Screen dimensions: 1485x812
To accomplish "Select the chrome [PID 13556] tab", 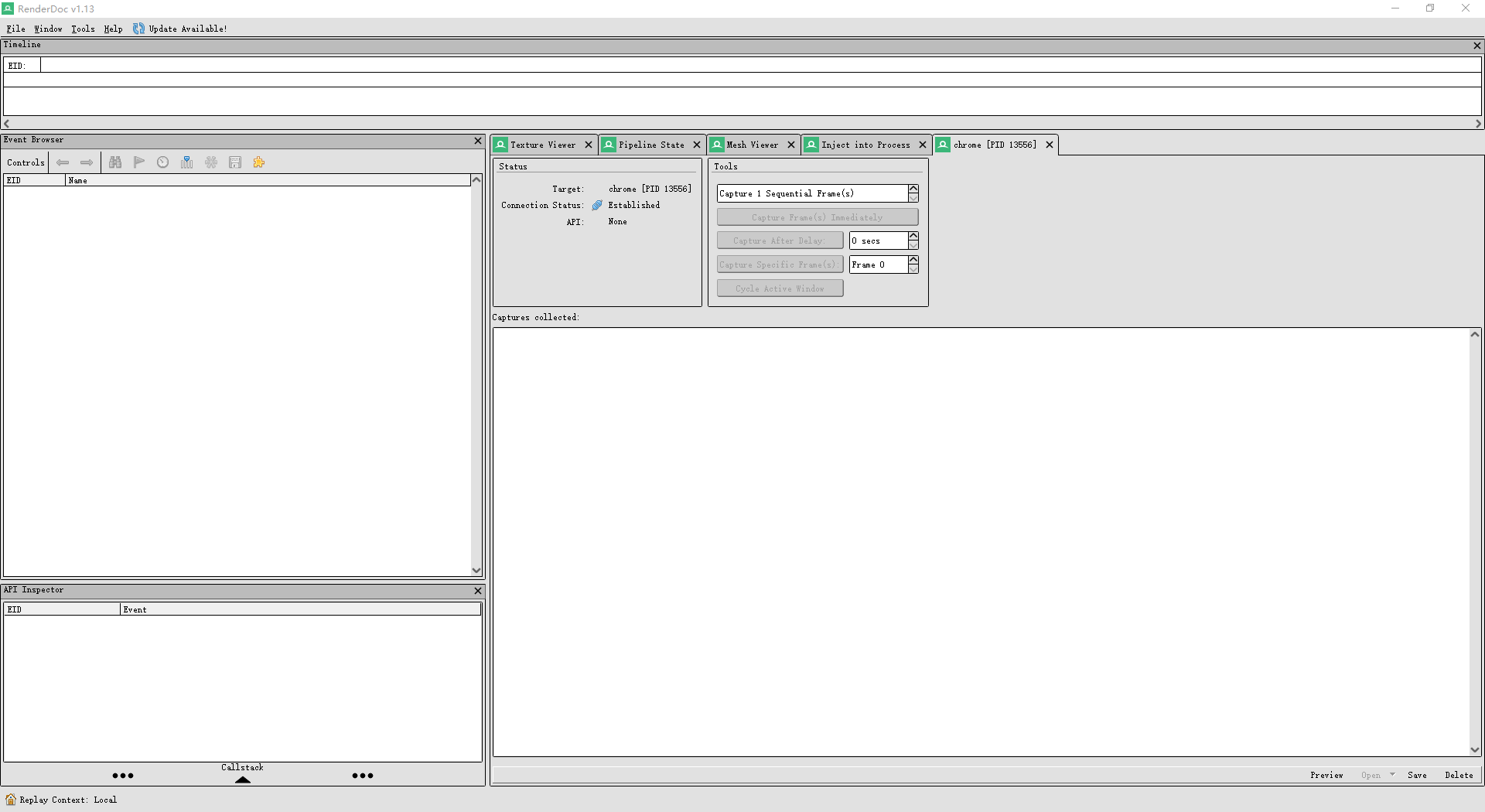I will pos(995,145).
